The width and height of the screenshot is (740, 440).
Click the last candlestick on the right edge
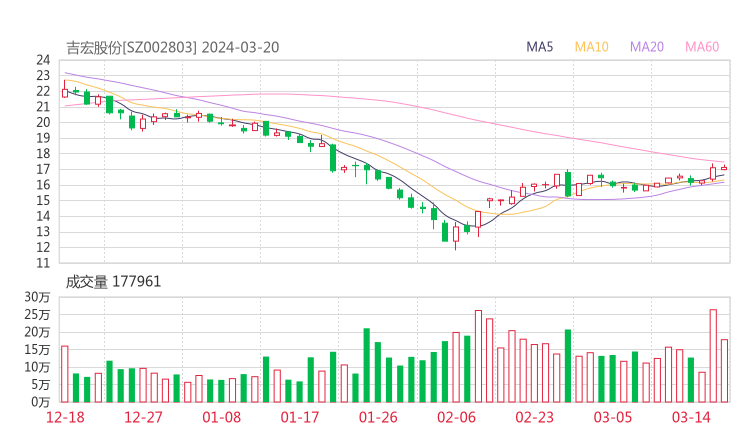click(724, 168)
